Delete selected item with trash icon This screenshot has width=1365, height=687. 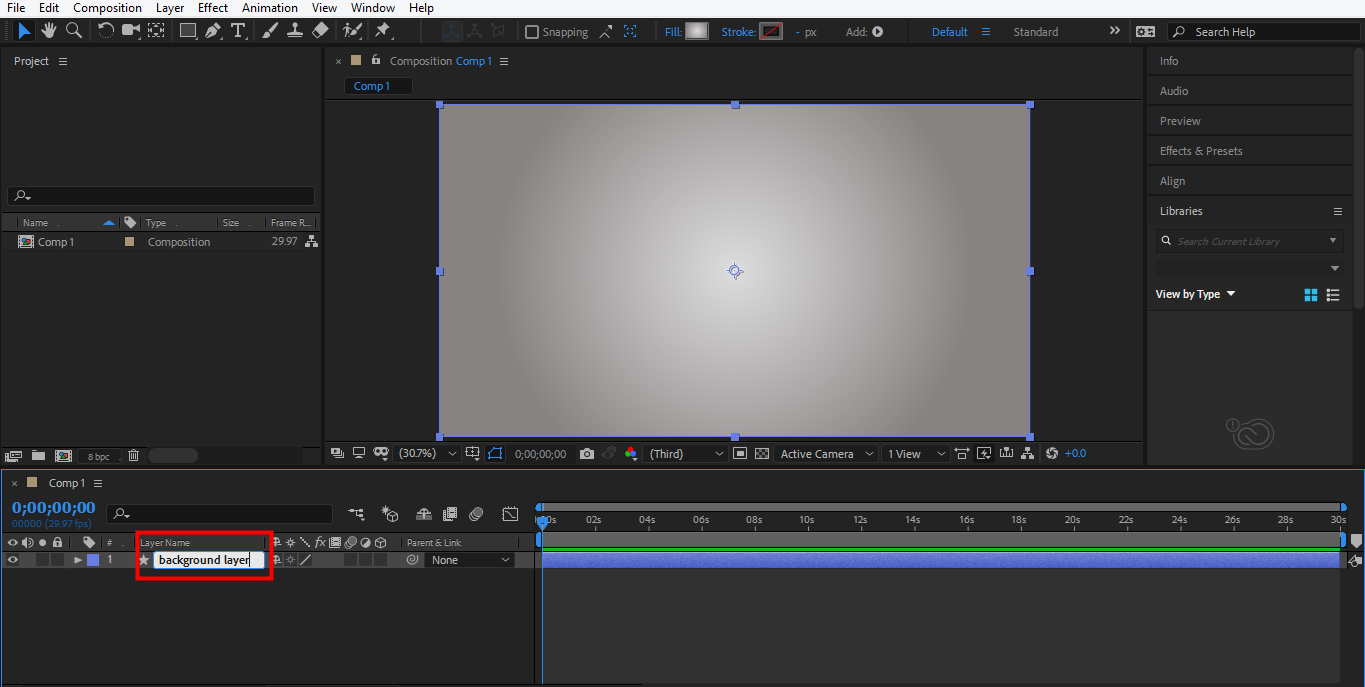coord(133,456)
